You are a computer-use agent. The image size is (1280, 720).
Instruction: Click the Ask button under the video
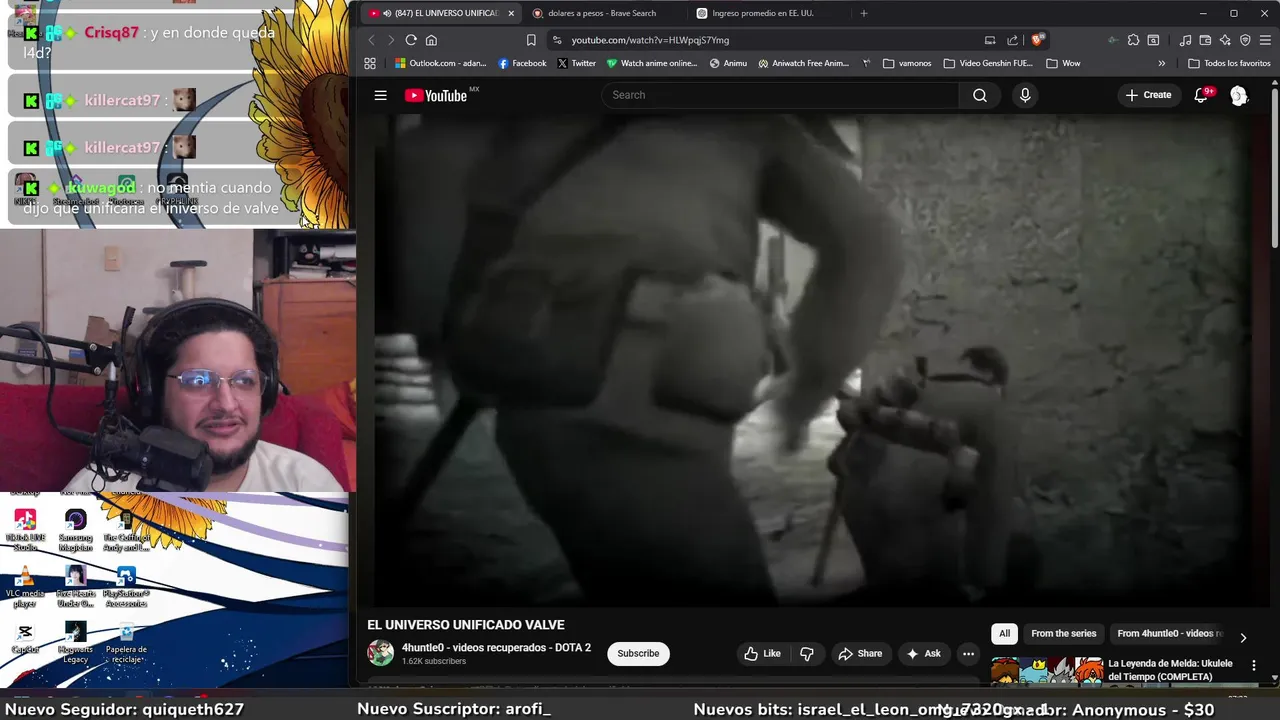pyautogui.click(x=923, y=653)
